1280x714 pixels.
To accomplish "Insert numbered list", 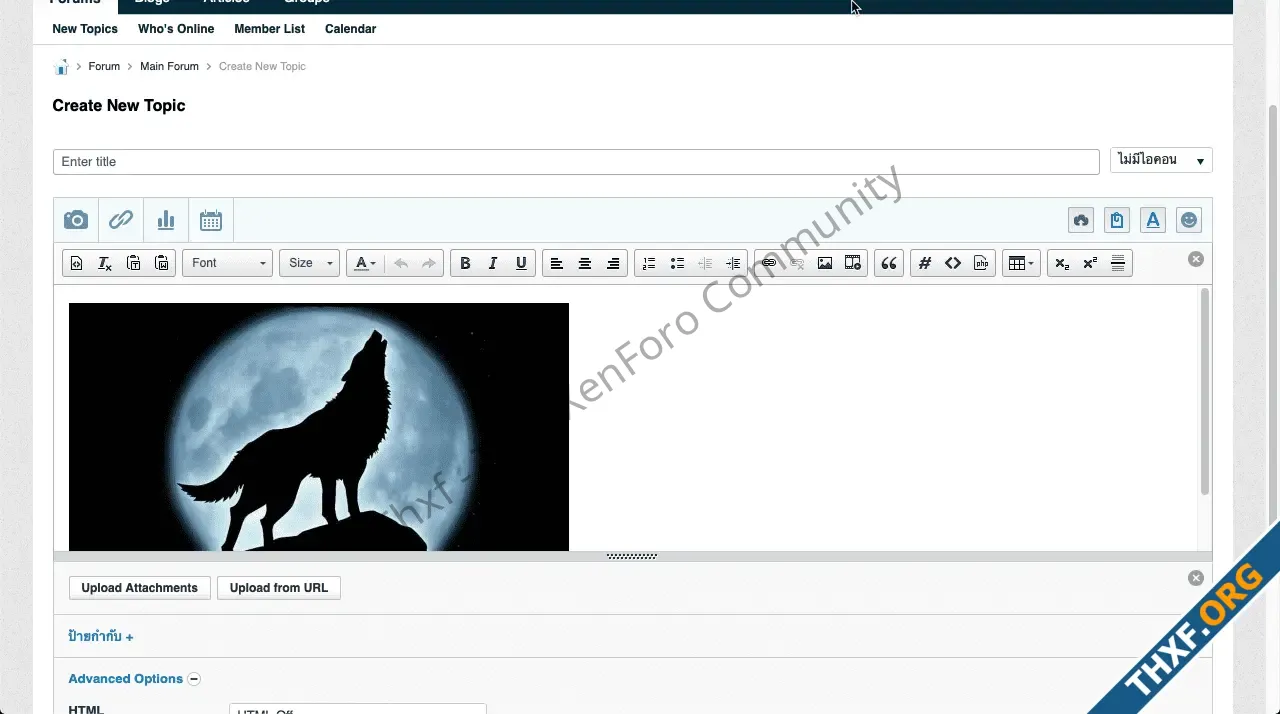I will 649,263.
